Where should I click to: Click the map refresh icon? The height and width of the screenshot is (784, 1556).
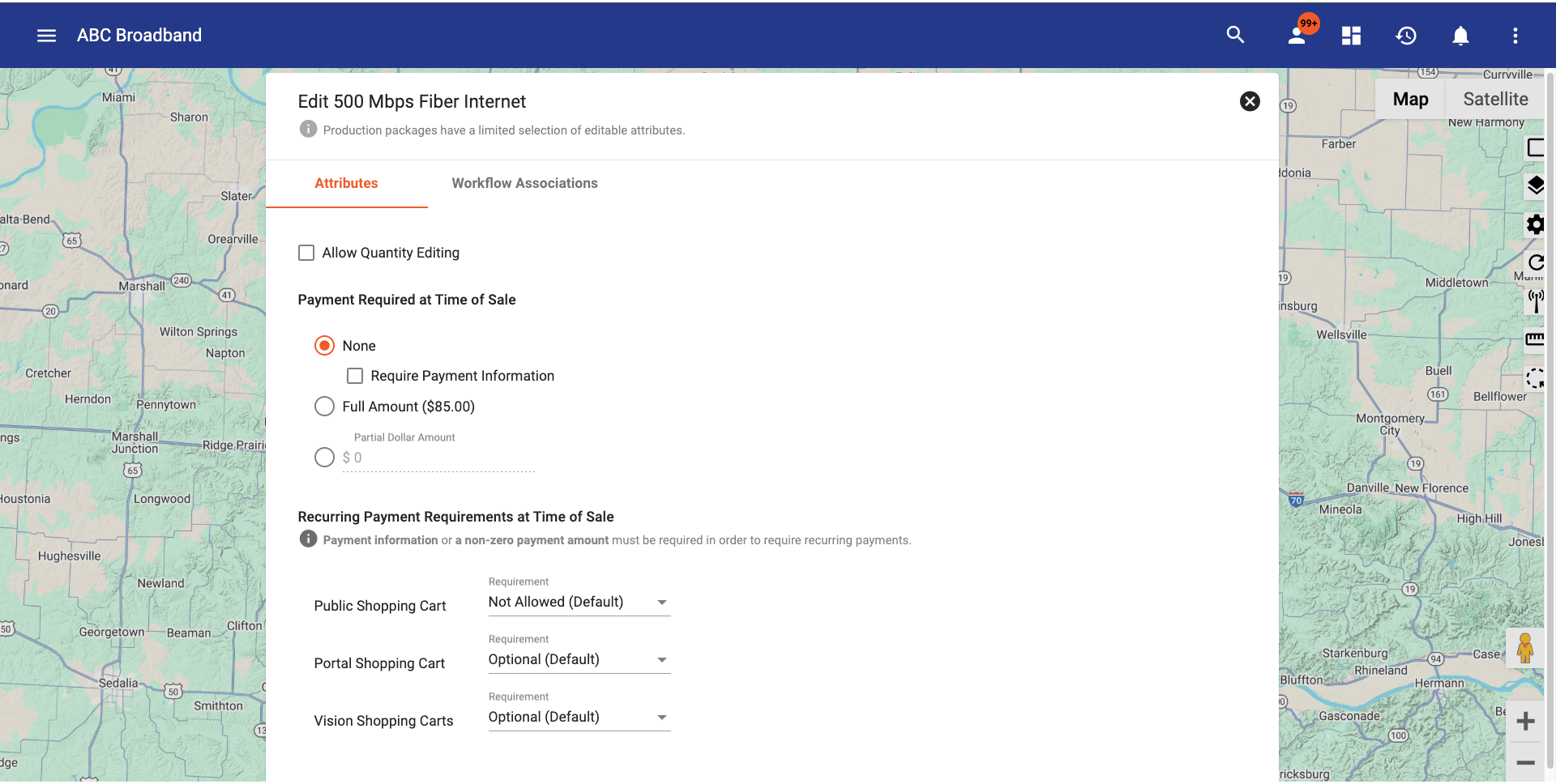click(x=1536, y=262)
